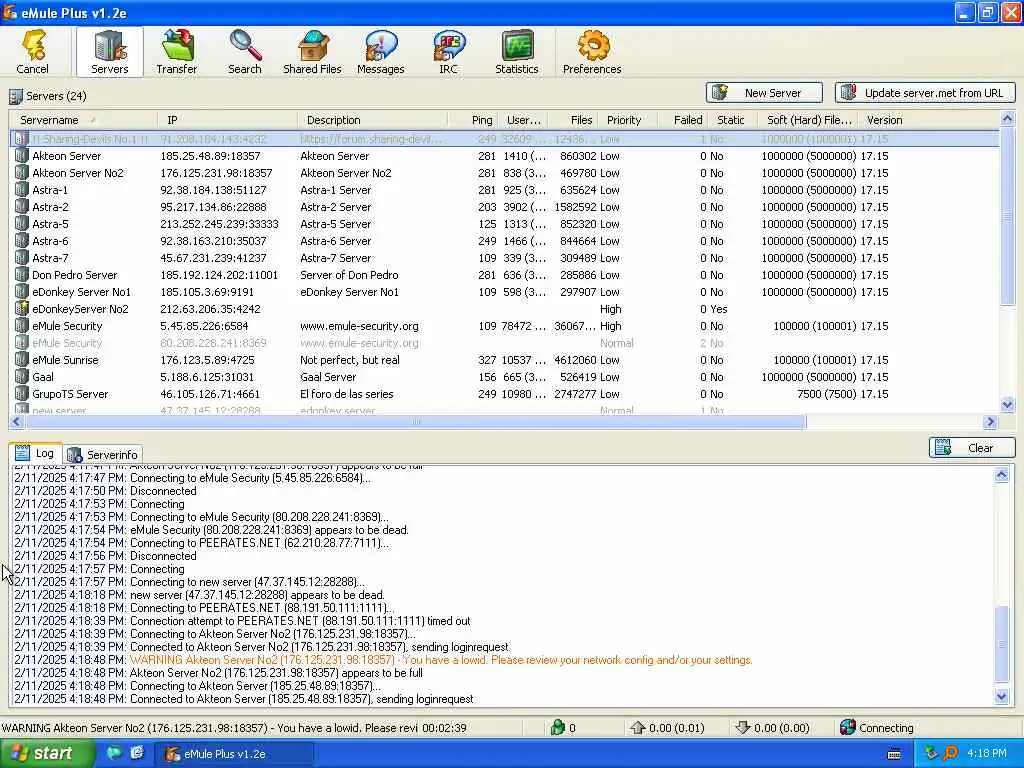
Task: Click the connected users icon in status bar
Action: pyautogui.click(x=557, y=728)
